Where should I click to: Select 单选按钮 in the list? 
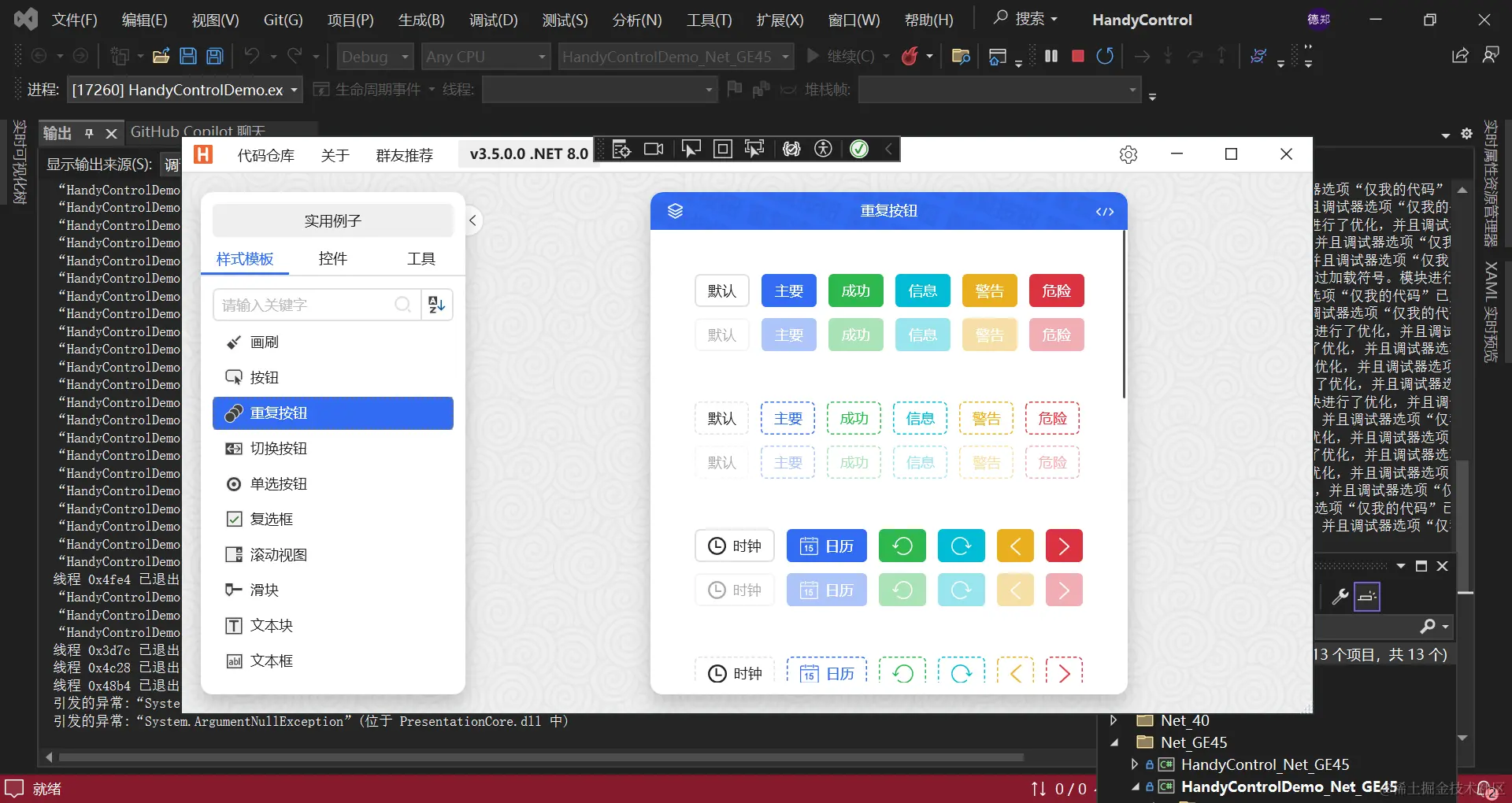[333, 484]
